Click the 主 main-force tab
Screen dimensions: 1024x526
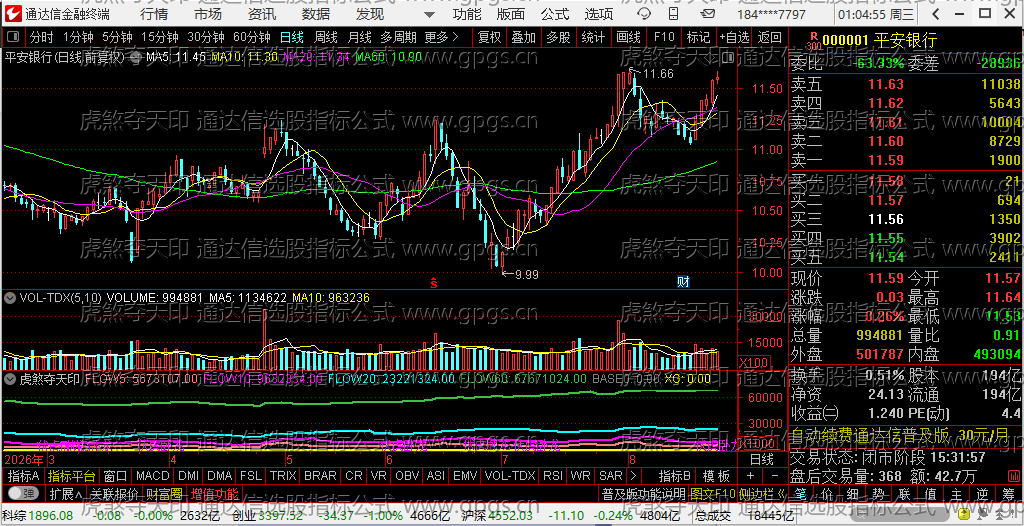click(955, 493)
